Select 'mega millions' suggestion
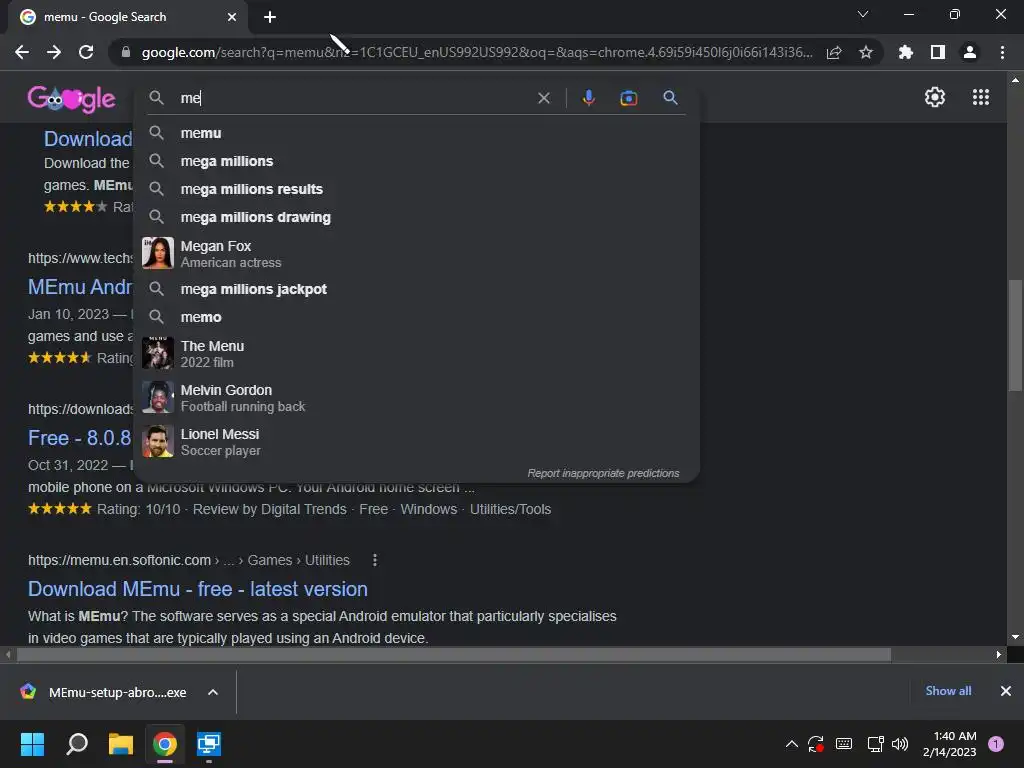This screenshot has width=1024, height=768. click(416, 161)
